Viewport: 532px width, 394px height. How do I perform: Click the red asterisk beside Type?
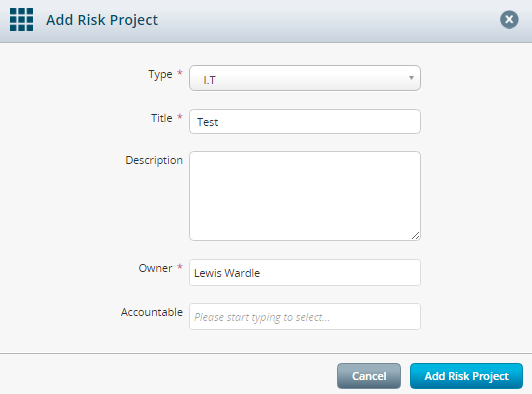point(180,73)
